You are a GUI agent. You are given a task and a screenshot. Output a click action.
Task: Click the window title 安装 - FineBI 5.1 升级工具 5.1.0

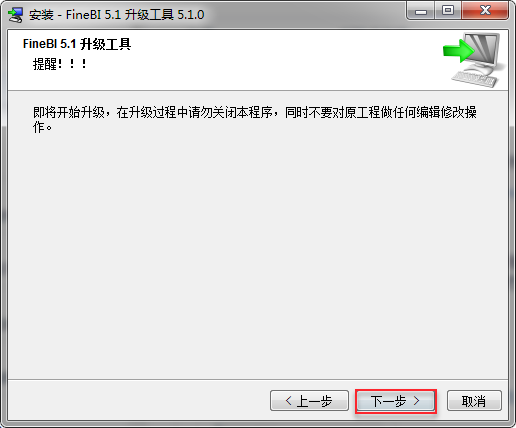tap(116, 15)
